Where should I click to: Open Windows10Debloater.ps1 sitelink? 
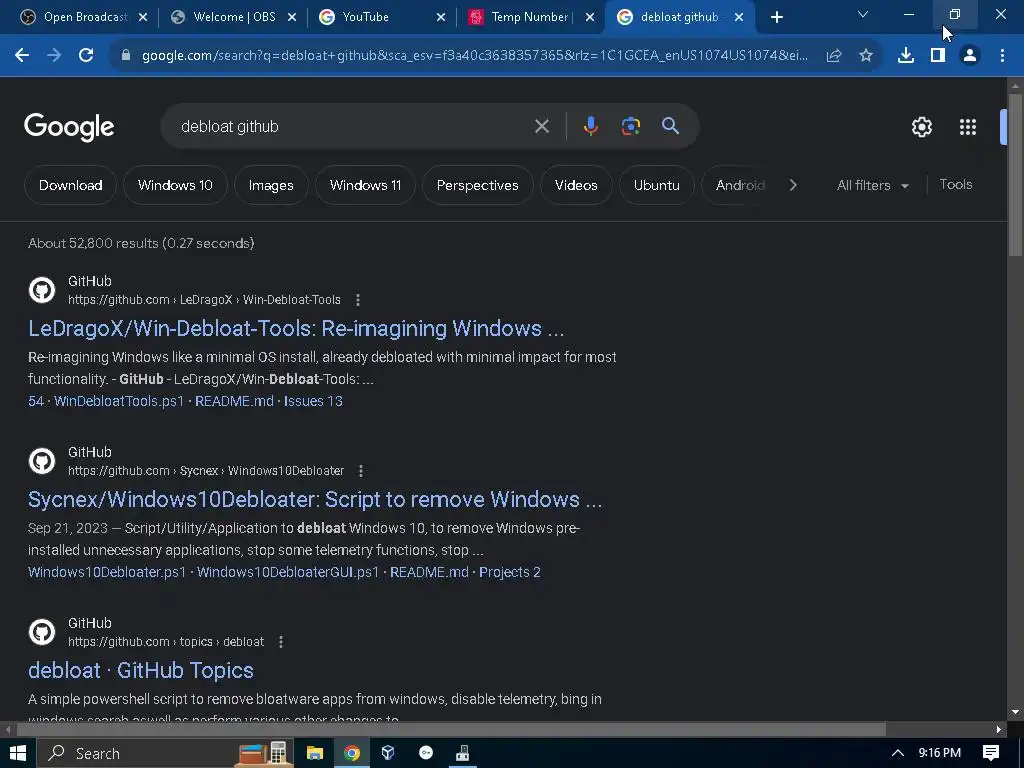pos(107,572)
